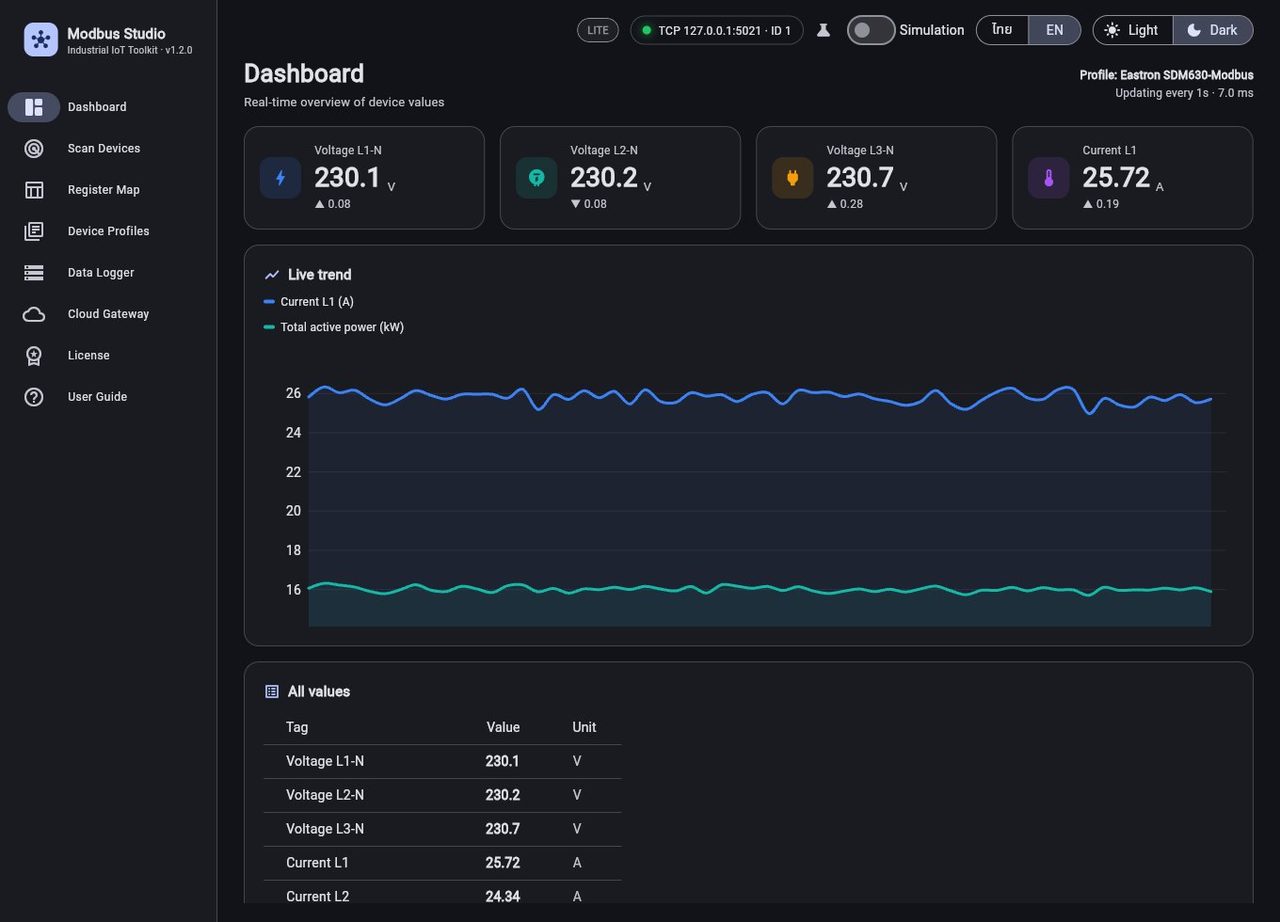This screenshot has width=1280, height=922.
Task: Select the EN language option
Action: [x=1054, y=30]
